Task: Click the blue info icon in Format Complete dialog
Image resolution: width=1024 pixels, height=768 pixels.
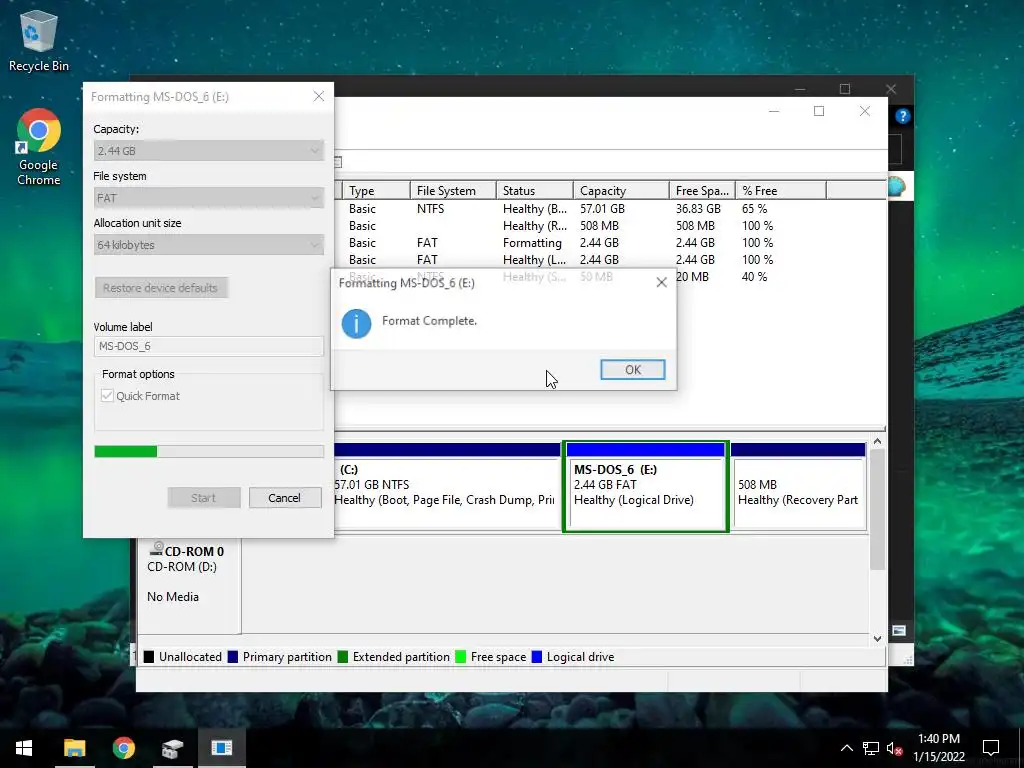Action: pyautogui.click(x=356, y=323)
